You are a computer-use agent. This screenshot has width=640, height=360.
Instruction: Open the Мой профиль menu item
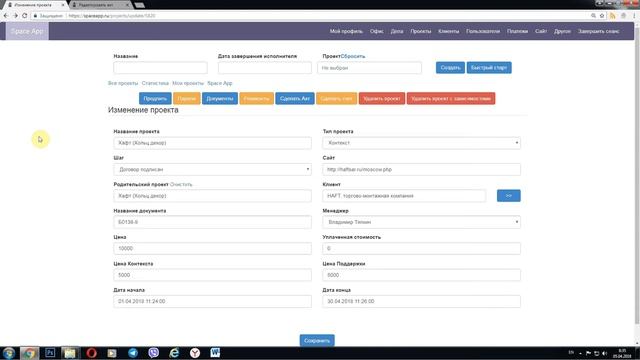(346, 31)
